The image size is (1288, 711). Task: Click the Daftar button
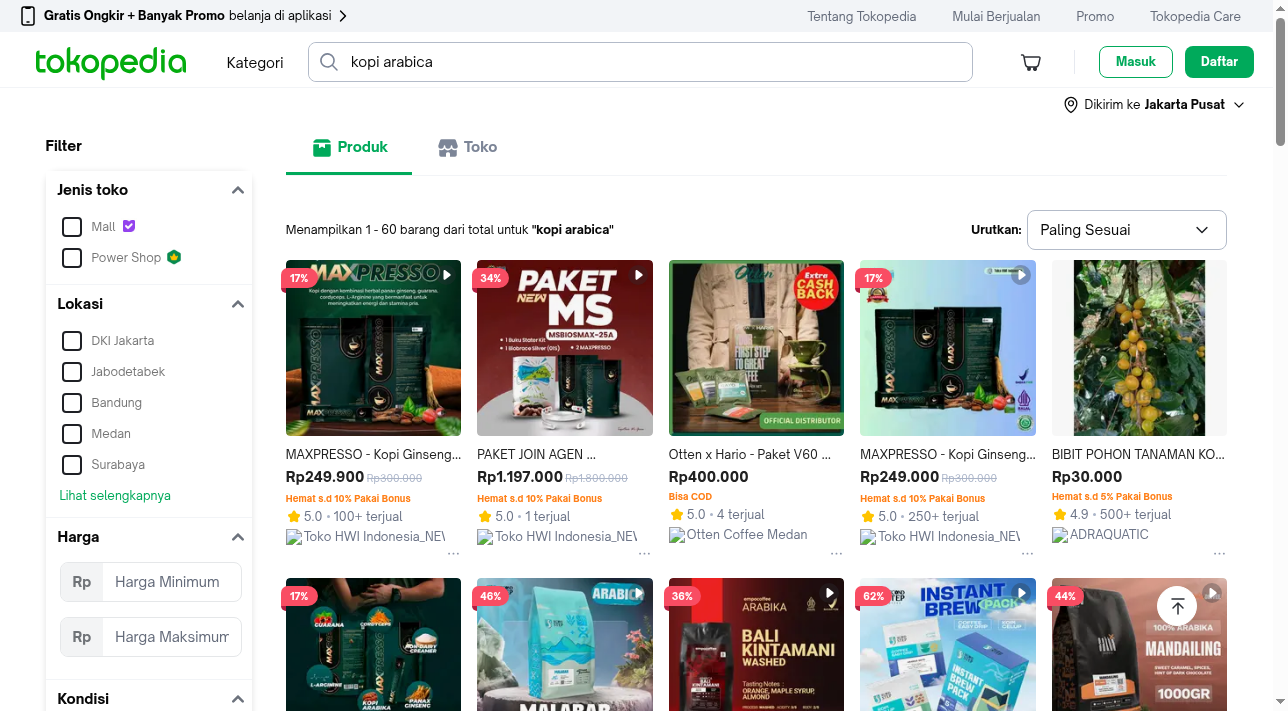coord(1219,62)
